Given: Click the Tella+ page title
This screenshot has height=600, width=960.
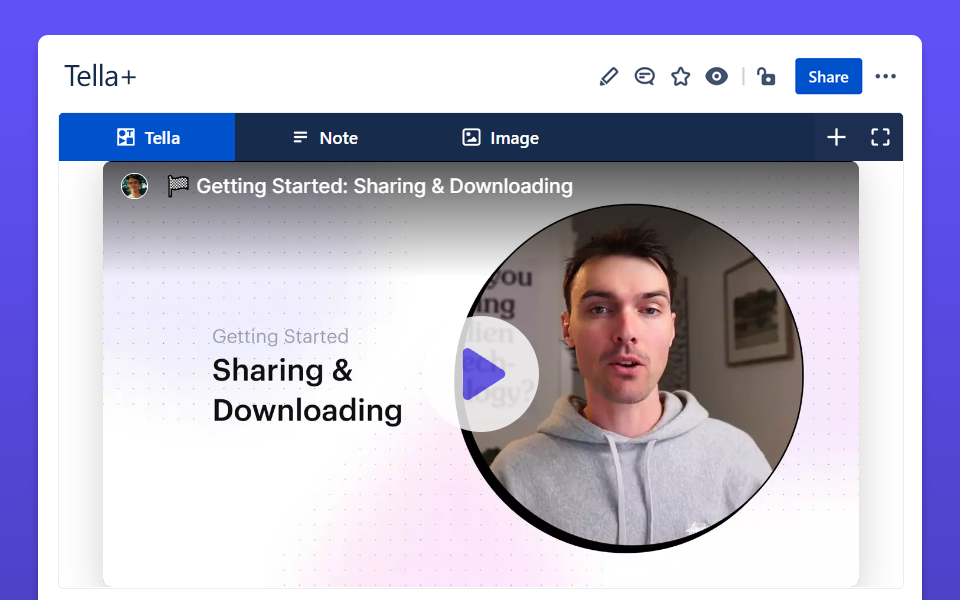Looking at the screenshot, I should tap(100, 77).
